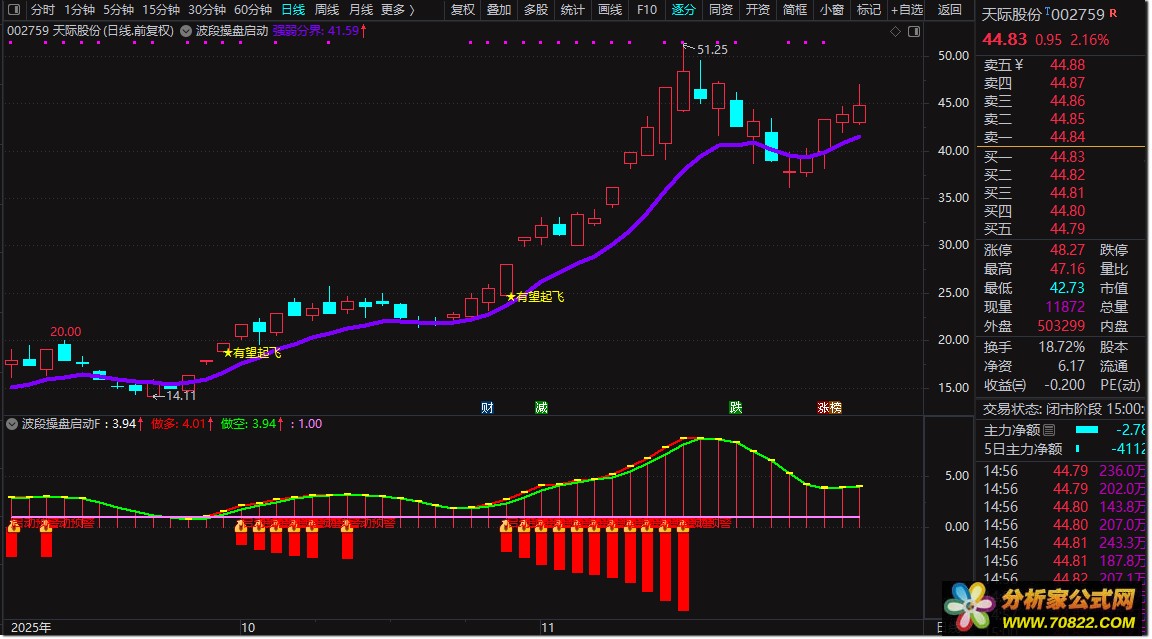
Task: Add stock to watchlist via +自选
Action: pyautogui.click(x=907, y=10)
